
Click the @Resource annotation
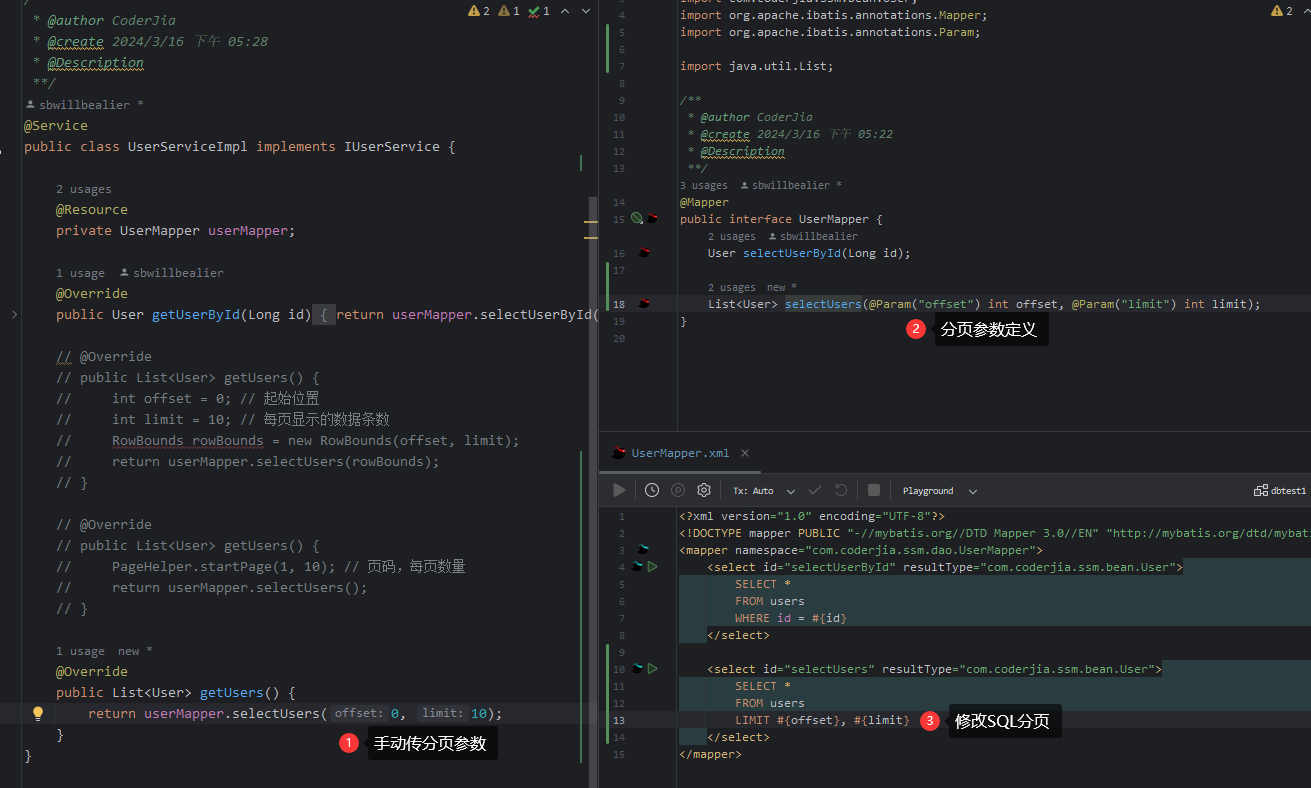pos(92,209)
